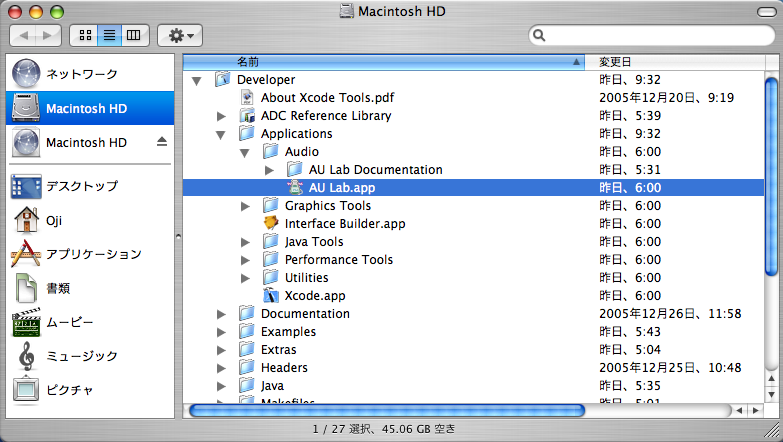Select the Utilities folder icon
The image size is (783, 442).
tap(271, 277)
